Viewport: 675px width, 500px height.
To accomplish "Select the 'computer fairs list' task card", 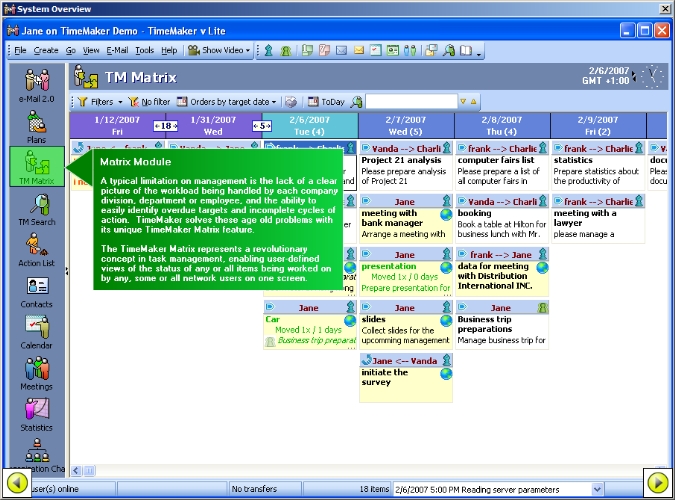I will coord(502,166).
